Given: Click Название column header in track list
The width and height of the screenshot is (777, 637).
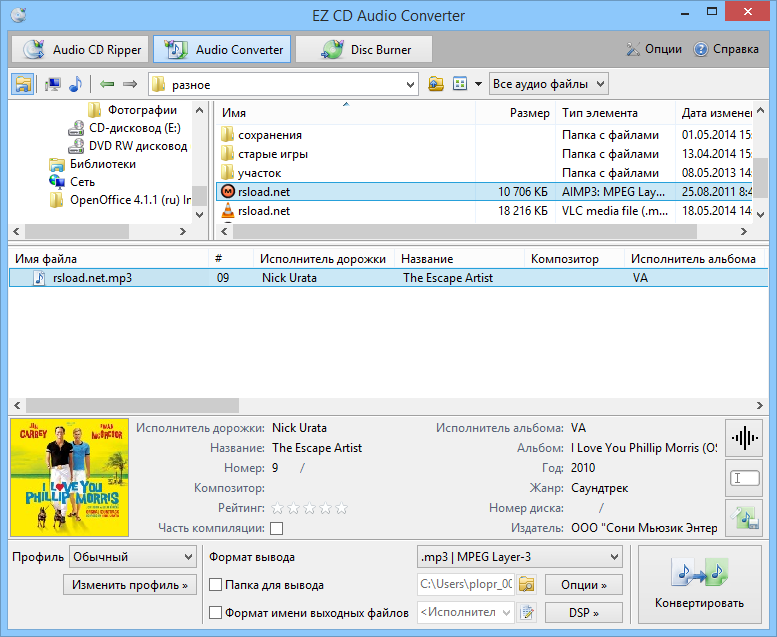Looking at the screenshot, I should (458, 259).
